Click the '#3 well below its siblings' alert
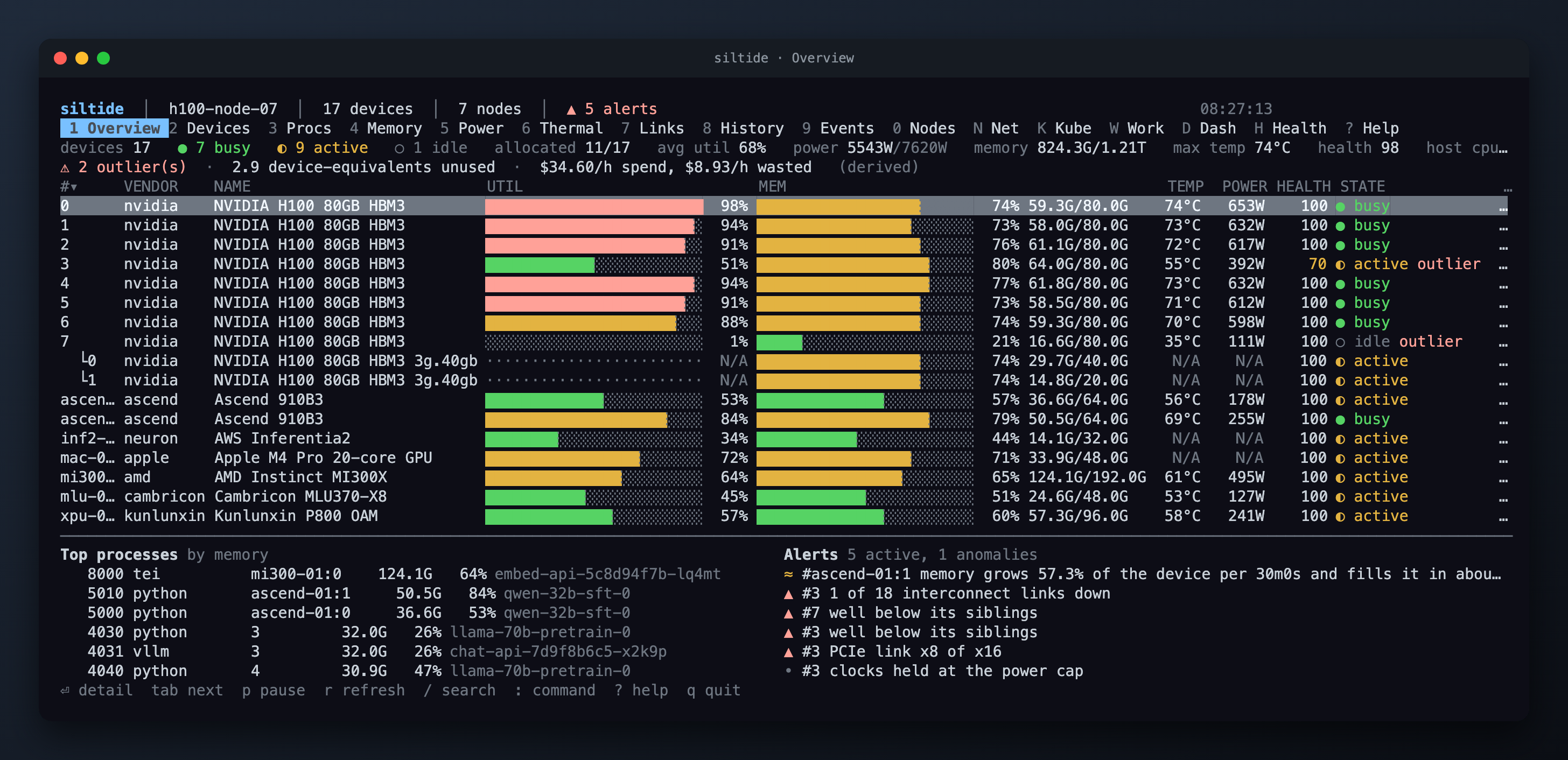1568x760 pixels. click(919, 633)
